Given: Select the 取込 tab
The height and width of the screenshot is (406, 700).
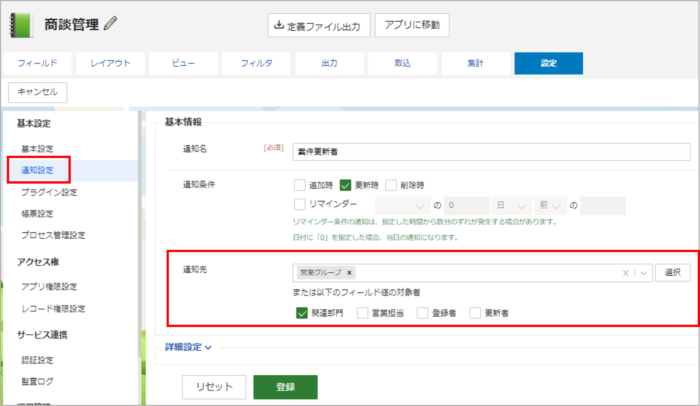Looking at the screenshot, I should coord(402,63).
